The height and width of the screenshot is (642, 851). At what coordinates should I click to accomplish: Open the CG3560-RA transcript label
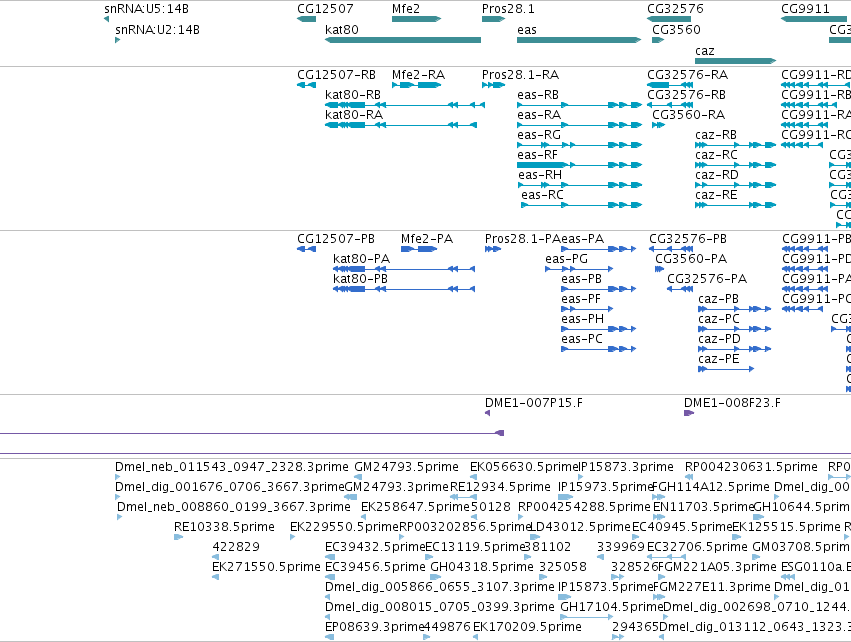click(x=689, y=115)
